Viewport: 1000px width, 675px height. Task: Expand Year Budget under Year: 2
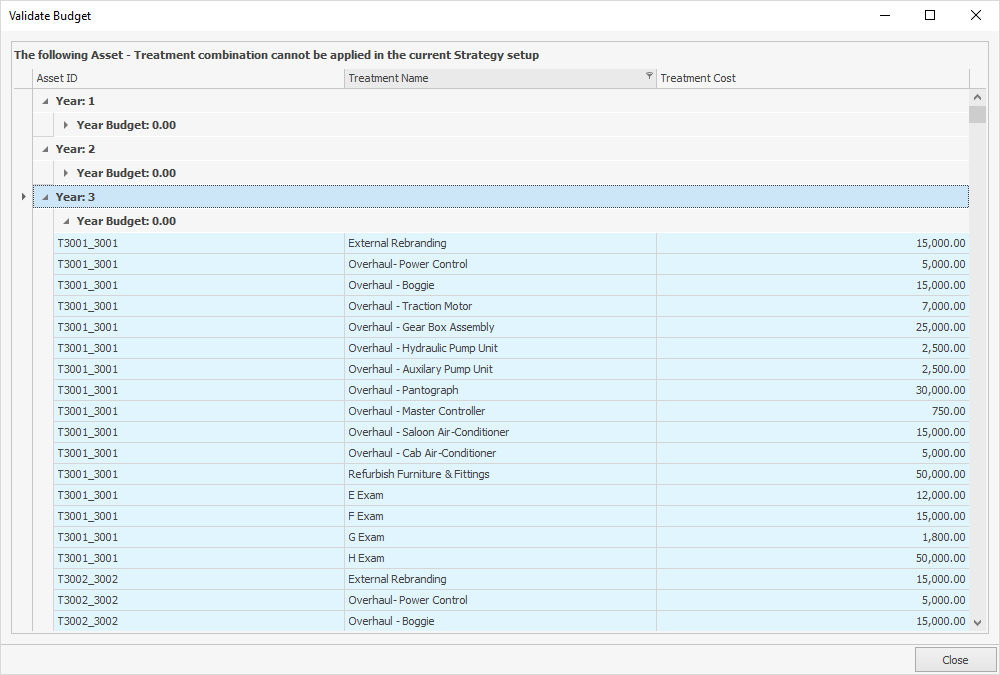point(66,173)
